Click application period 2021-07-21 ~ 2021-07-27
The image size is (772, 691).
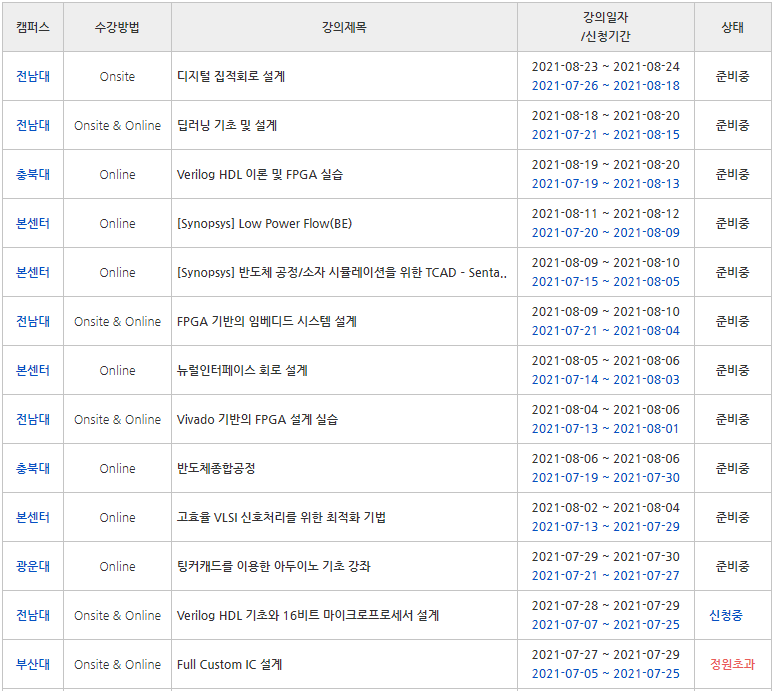coord(606,576)
